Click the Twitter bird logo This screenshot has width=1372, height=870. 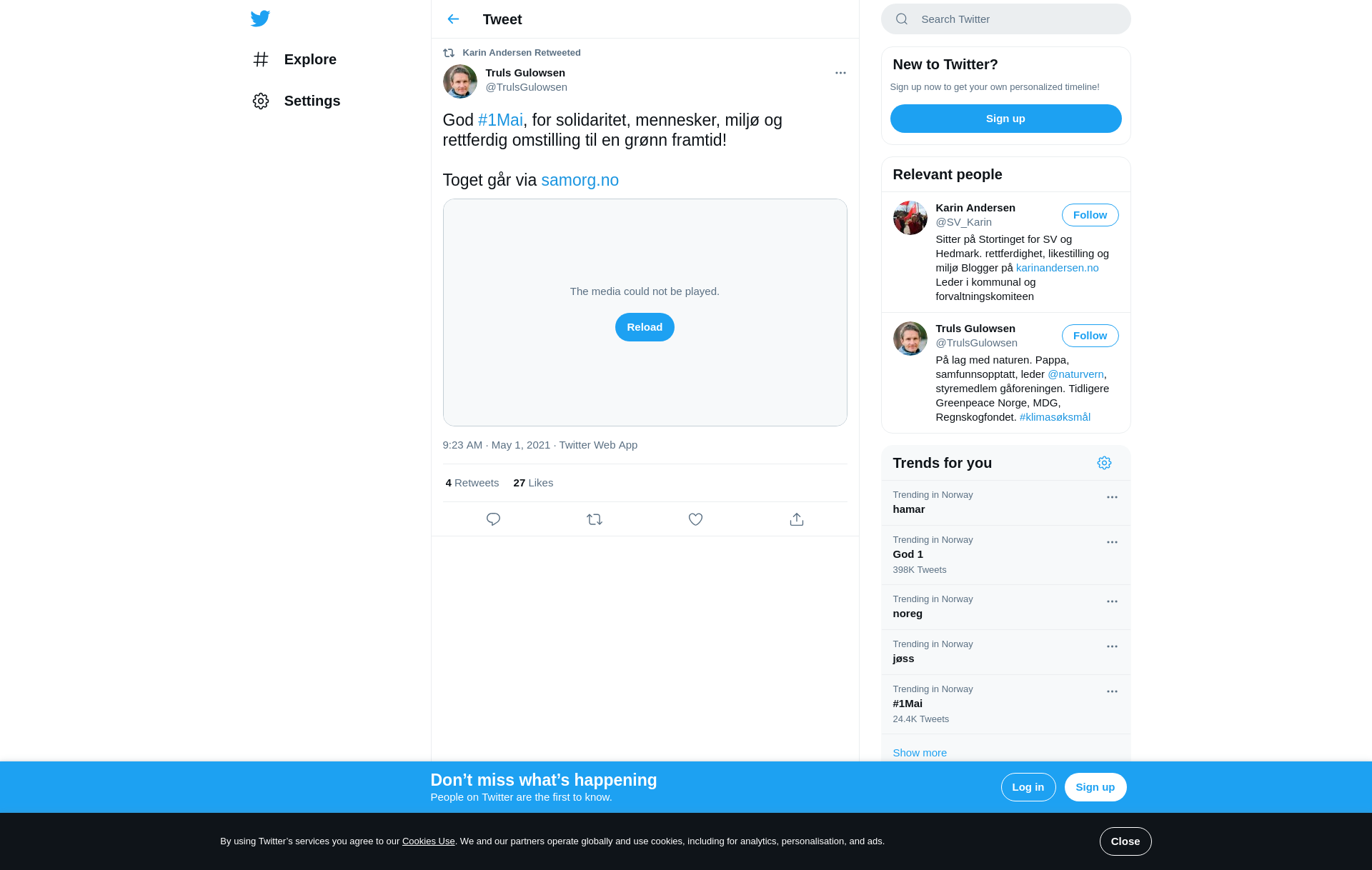click(x=260, y=19)
